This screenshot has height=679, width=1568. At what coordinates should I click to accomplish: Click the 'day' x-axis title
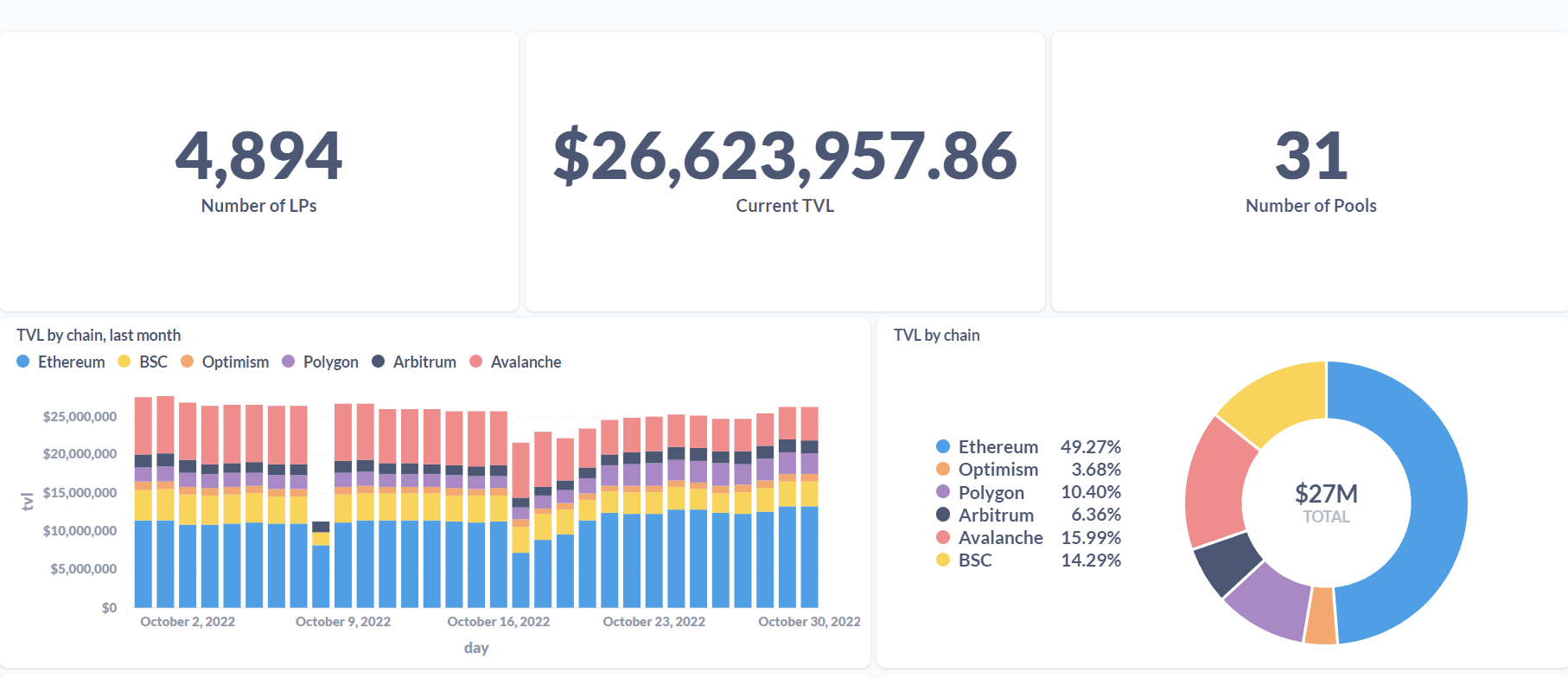point(476,648)
